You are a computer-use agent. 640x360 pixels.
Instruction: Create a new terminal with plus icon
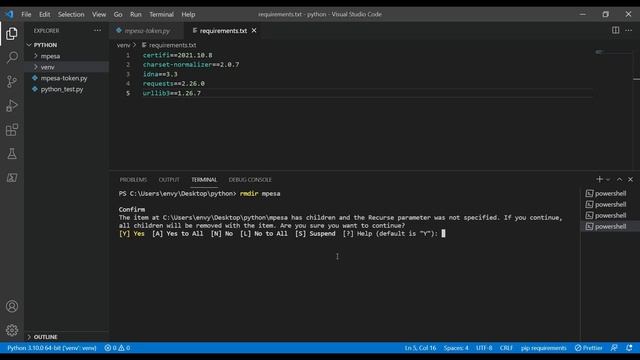[x=599, y=179]
